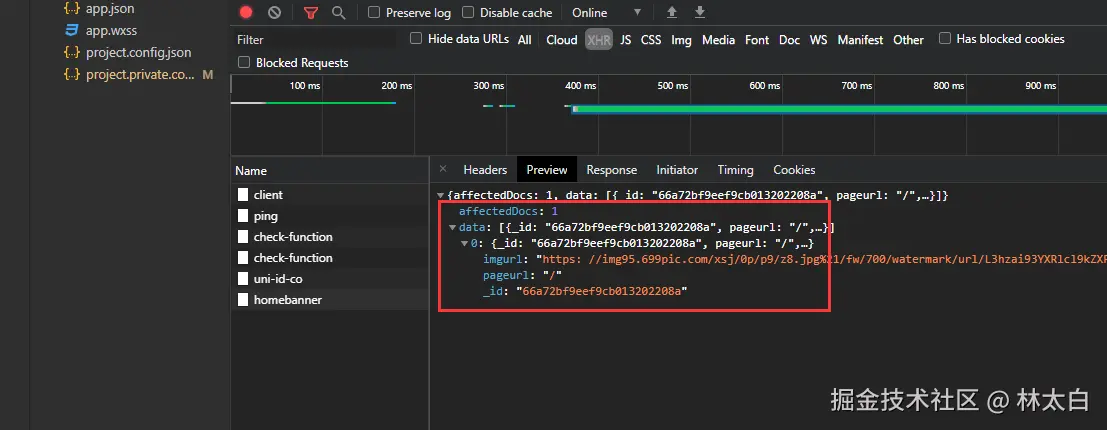1107x430 pixels.
Task: Select the first check-function request
Action: click(330, 237)
